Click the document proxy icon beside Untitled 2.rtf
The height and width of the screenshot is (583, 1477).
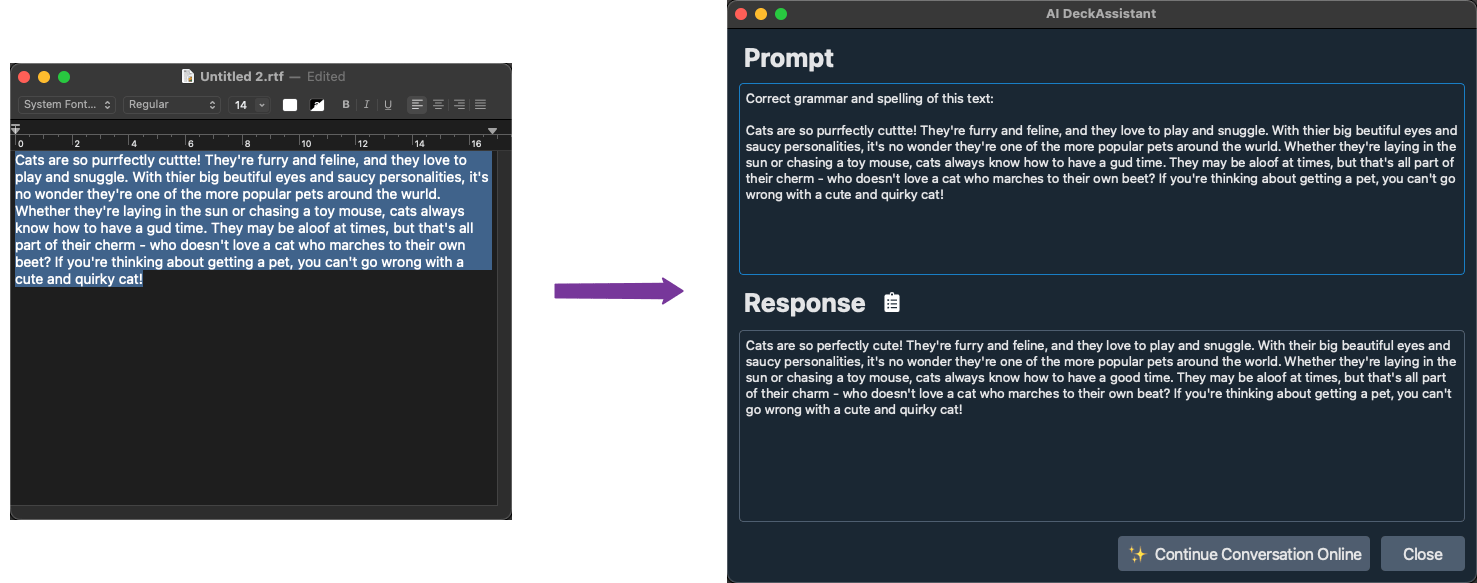[187, 75]
